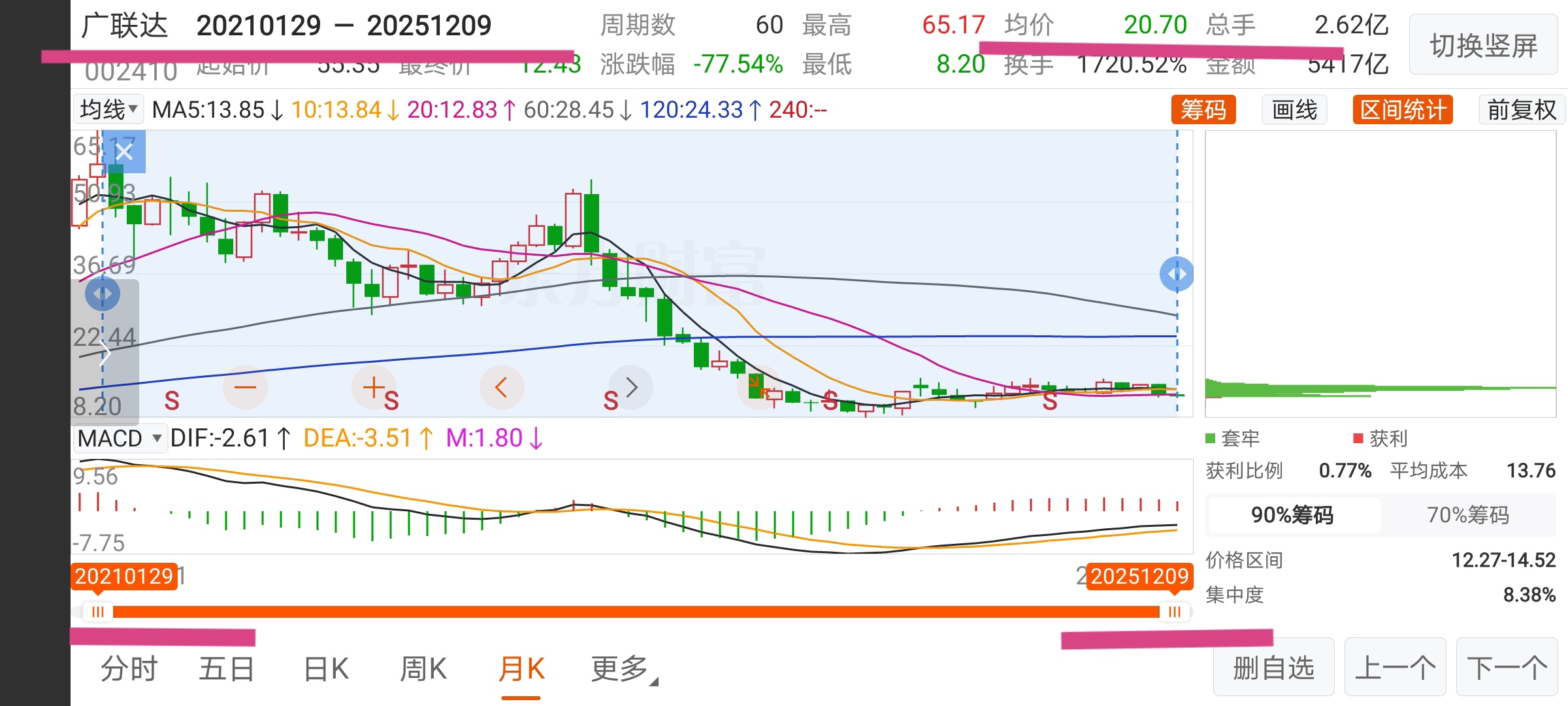This screenshot has height=706, width=1568.
Task: Switch to the 日K tab
Action: tap(326, 669)
